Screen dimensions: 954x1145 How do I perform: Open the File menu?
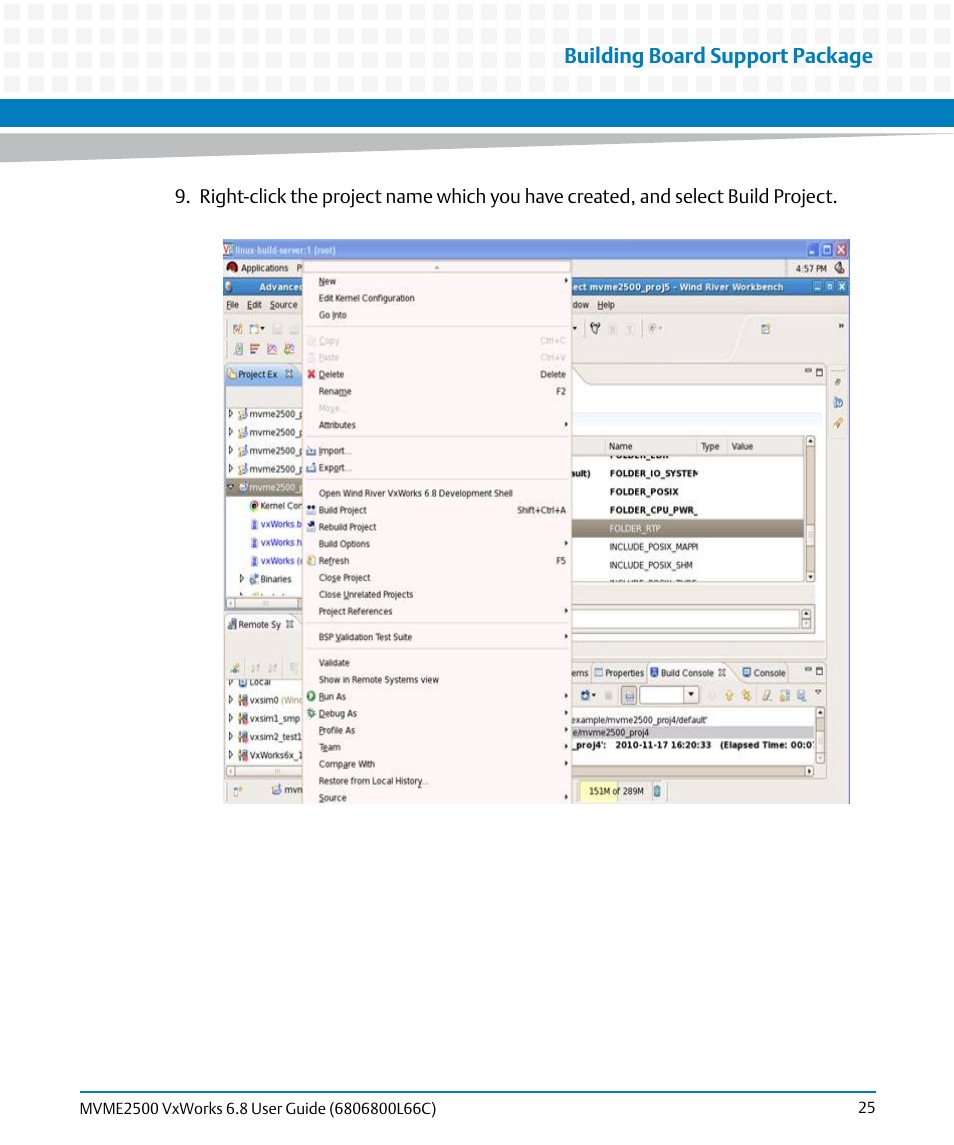pyautogui.click(x=232, y=305)
